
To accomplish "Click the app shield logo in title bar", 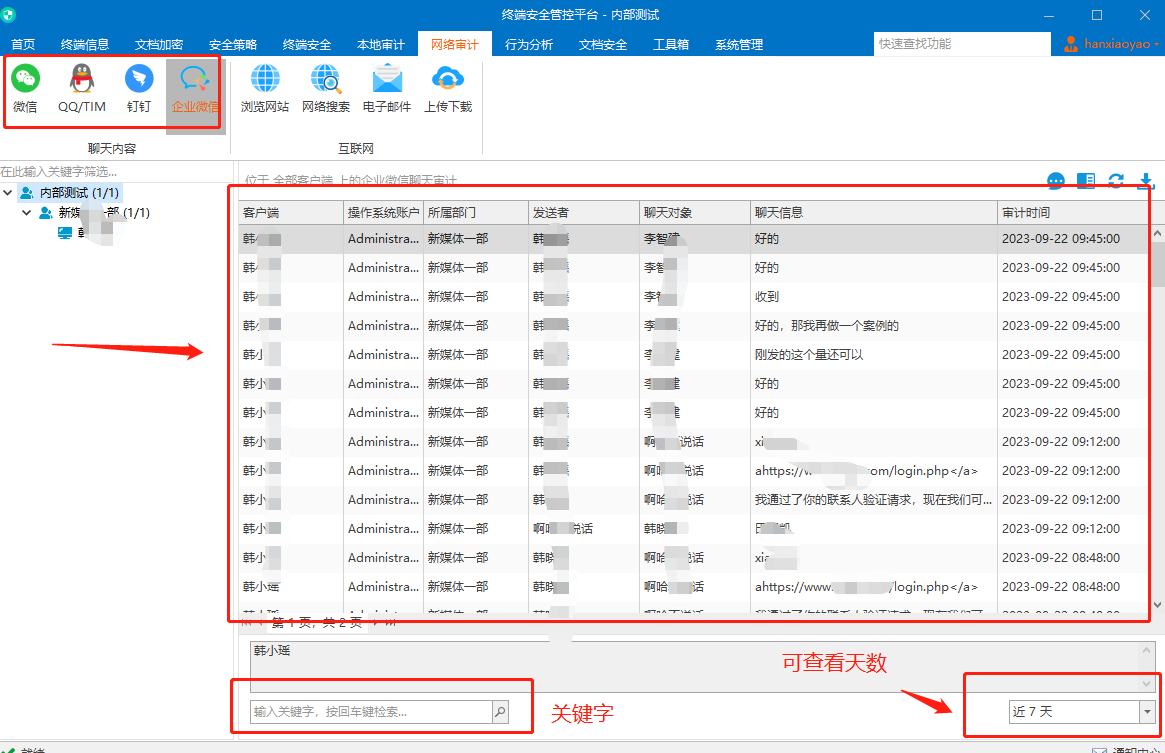I will point(9,14).
